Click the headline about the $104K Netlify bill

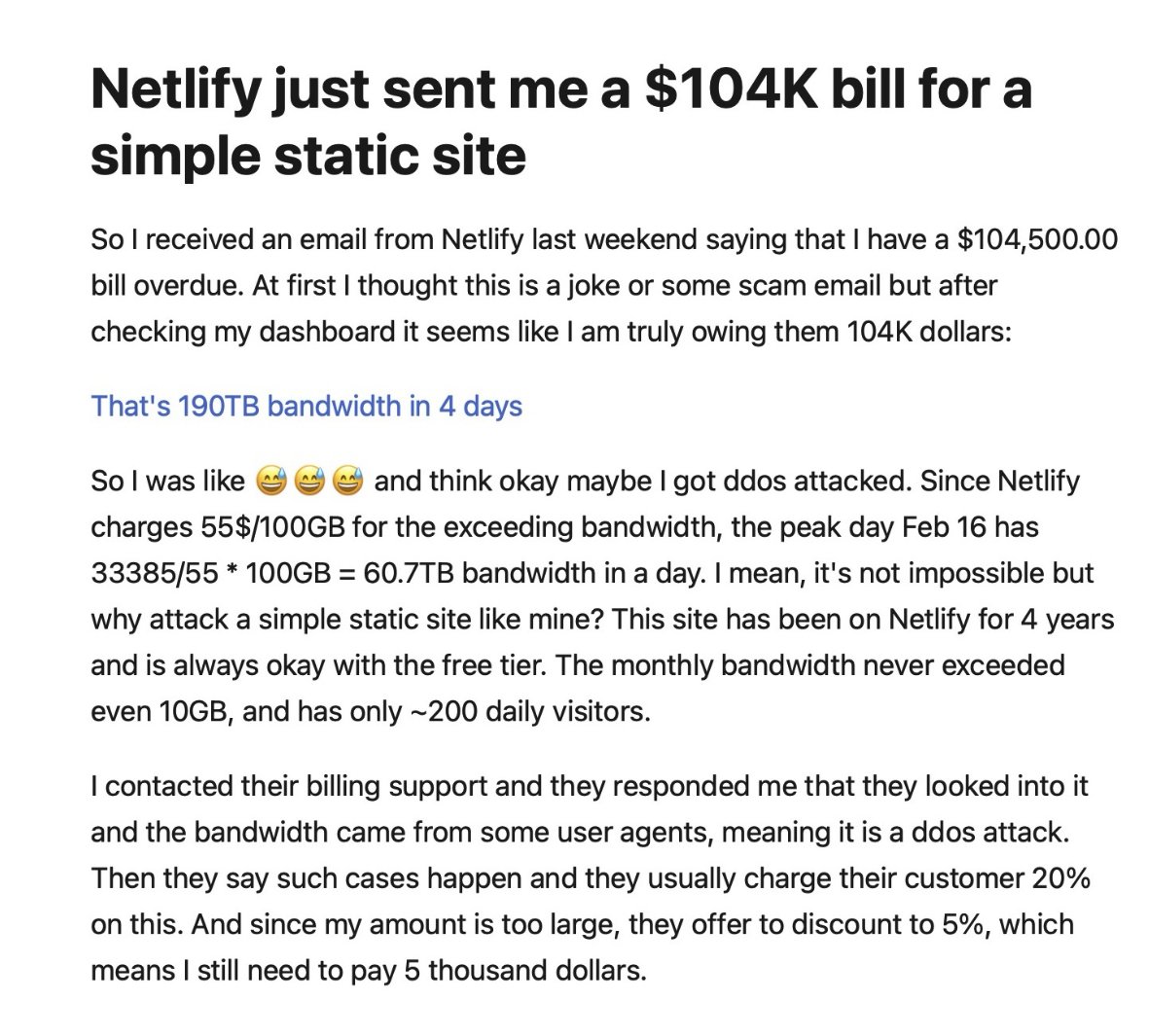tap(560, 121)
